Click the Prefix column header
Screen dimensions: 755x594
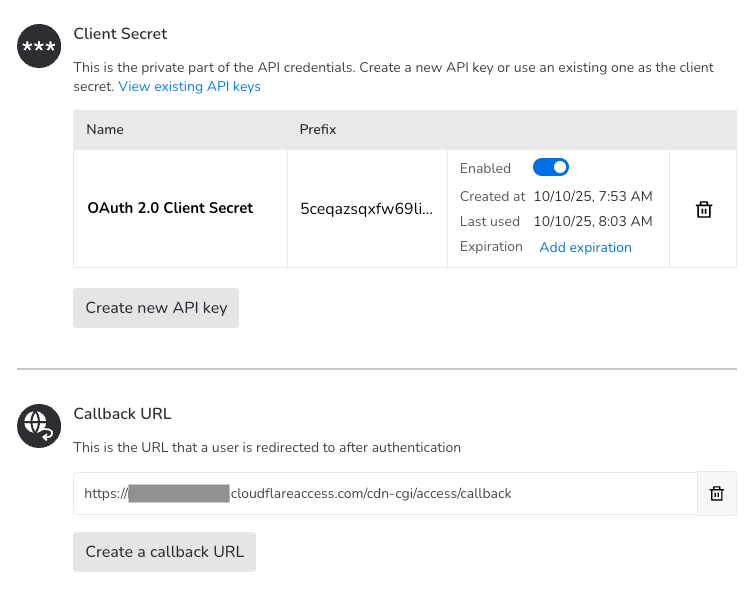coord(318,130)
